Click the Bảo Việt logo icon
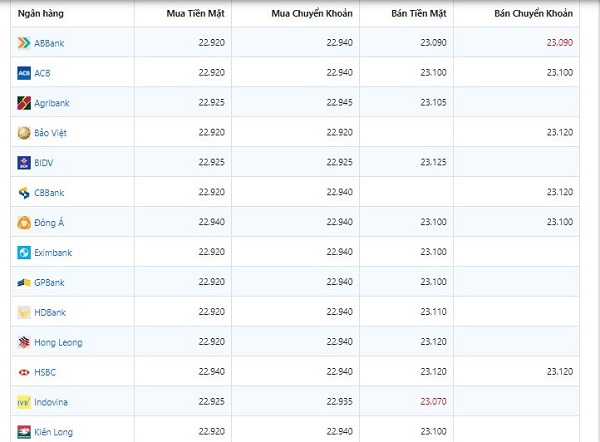 click(24, 133)
